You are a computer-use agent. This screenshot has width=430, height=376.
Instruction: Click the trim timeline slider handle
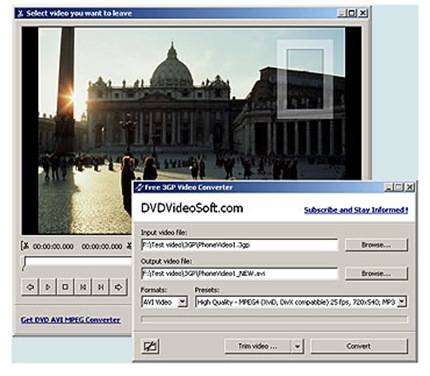point(24,263)
